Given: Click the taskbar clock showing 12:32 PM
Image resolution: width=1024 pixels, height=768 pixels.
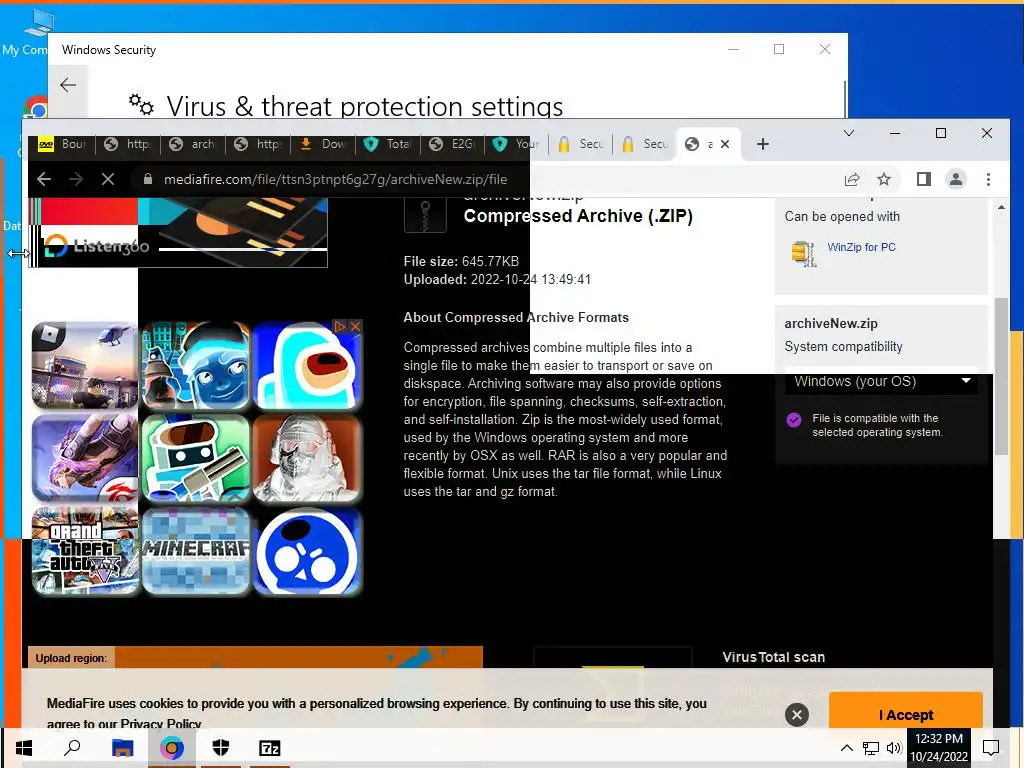Looking at the screenshot, I should [x=938, y=748].
